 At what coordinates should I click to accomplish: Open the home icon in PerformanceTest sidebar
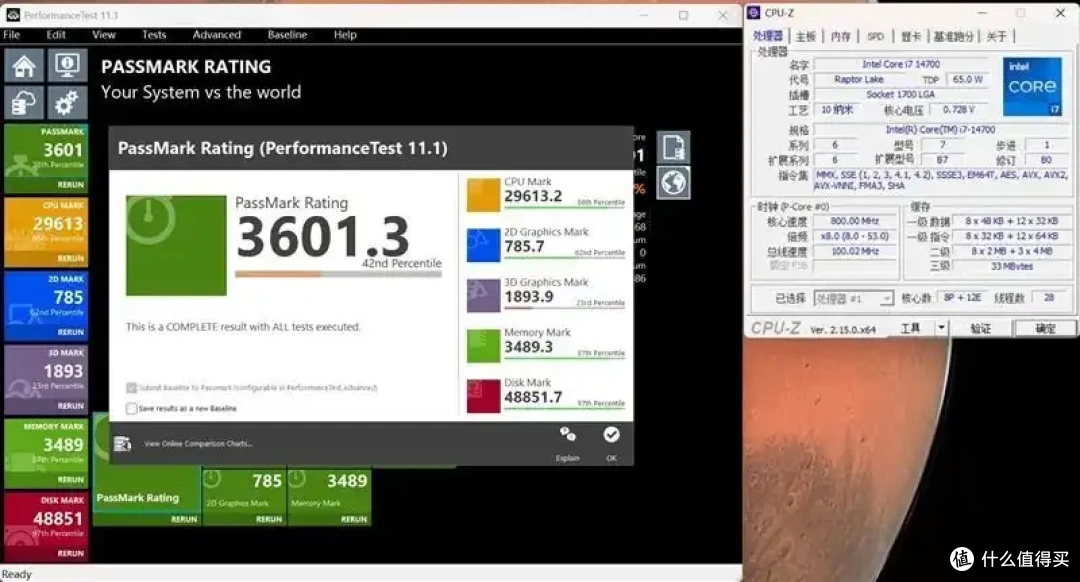(x=24, y=66)
